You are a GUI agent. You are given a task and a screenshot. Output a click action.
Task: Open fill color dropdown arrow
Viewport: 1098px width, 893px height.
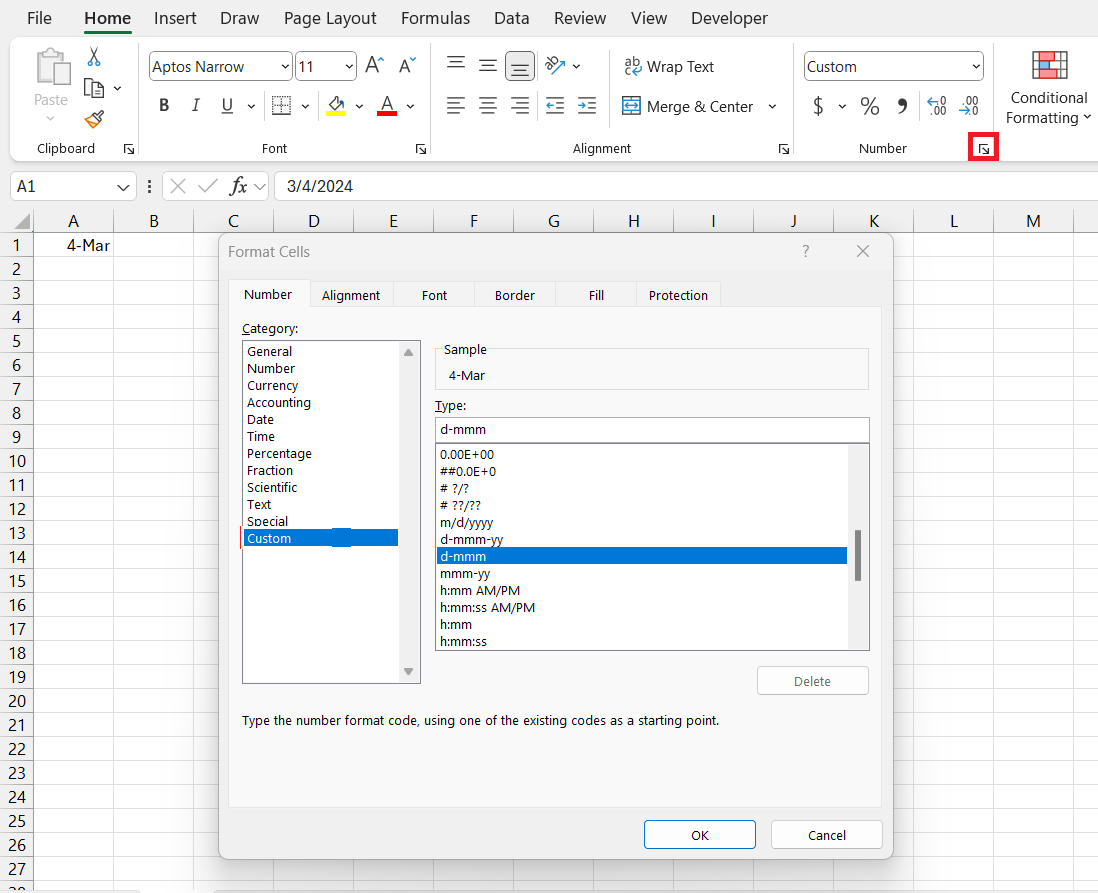point(359,106)
